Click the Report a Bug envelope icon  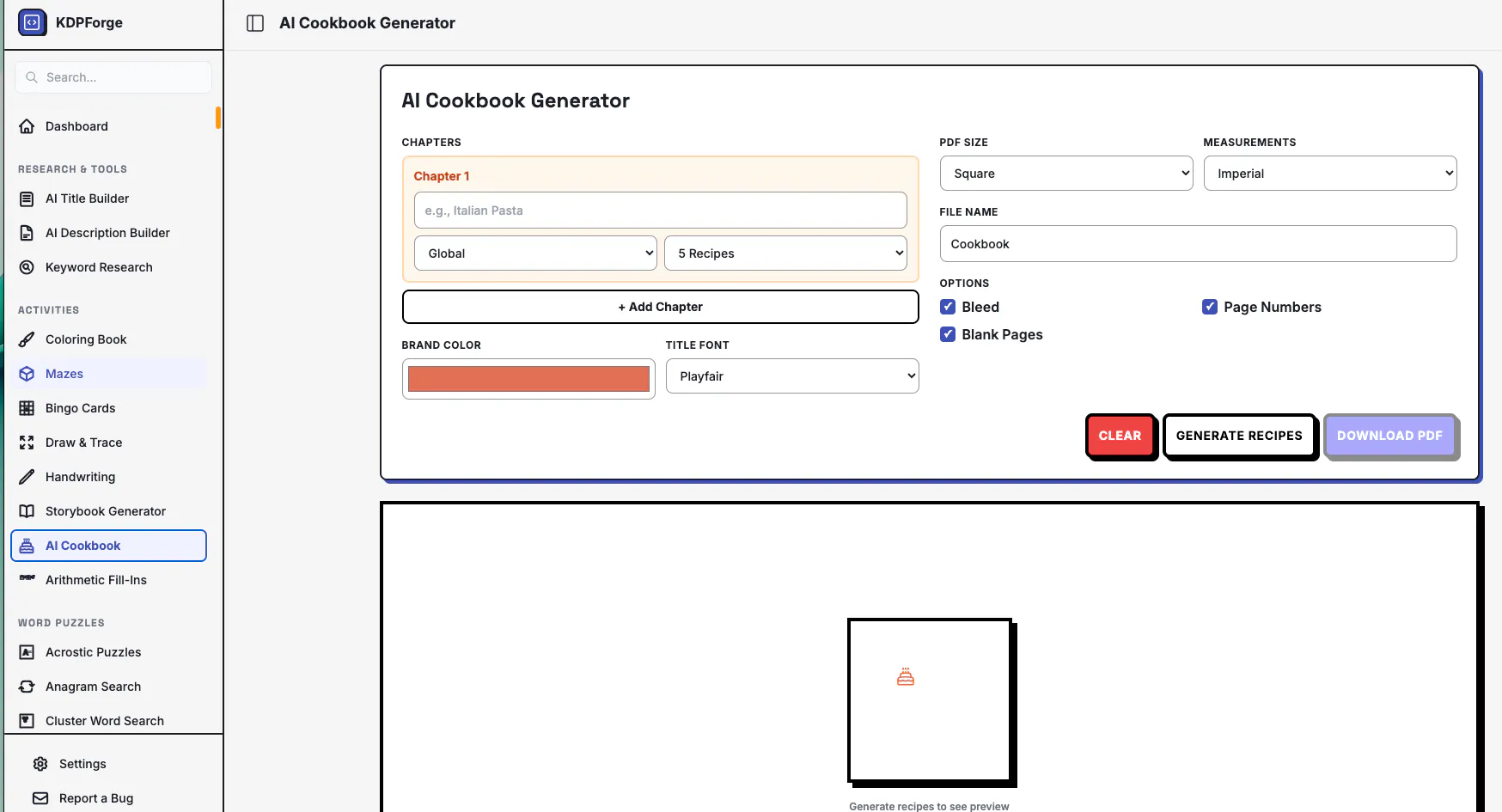40,798
